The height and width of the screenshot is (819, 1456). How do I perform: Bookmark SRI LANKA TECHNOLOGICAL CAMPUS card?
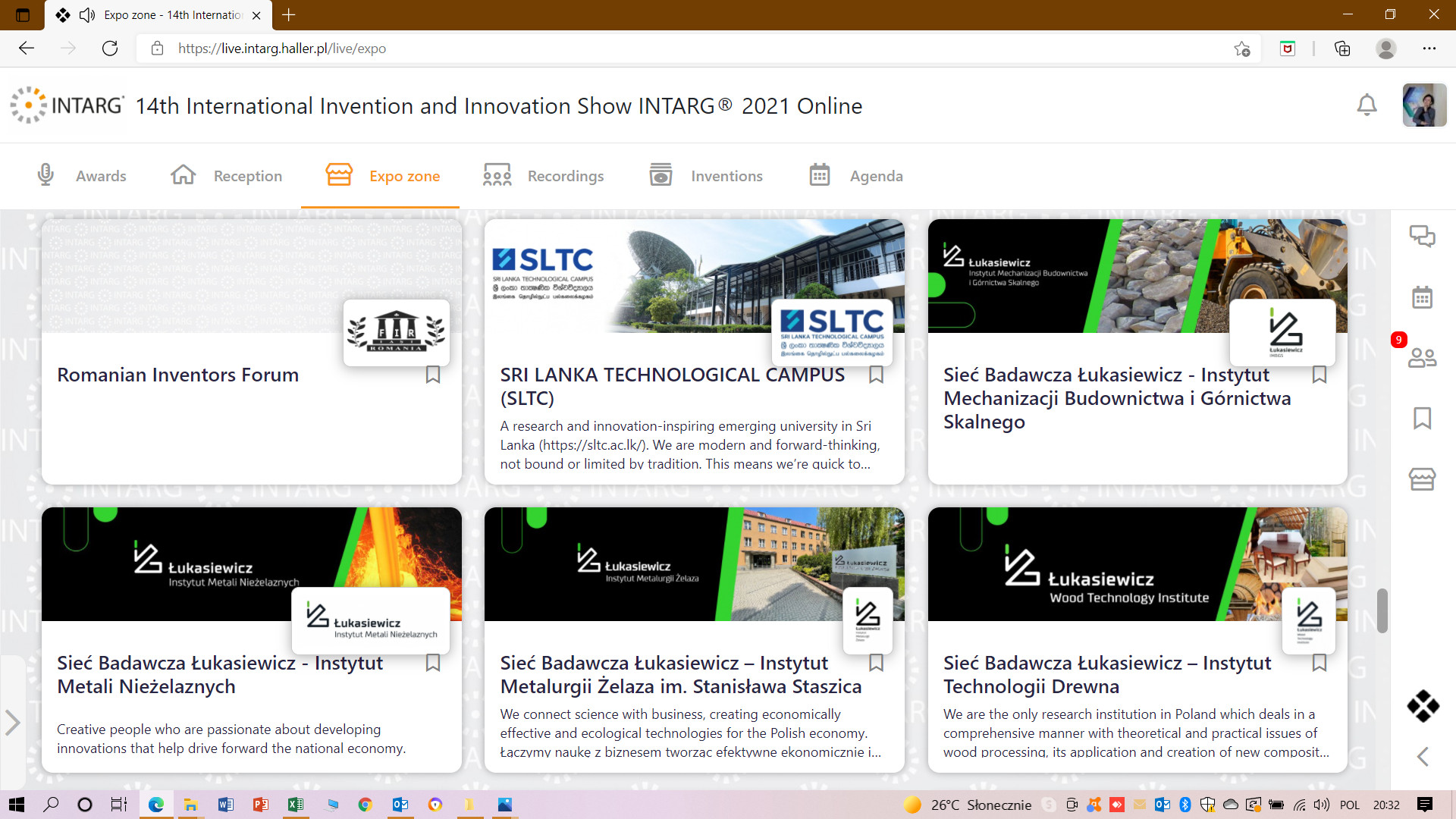[x=876, y=375]
